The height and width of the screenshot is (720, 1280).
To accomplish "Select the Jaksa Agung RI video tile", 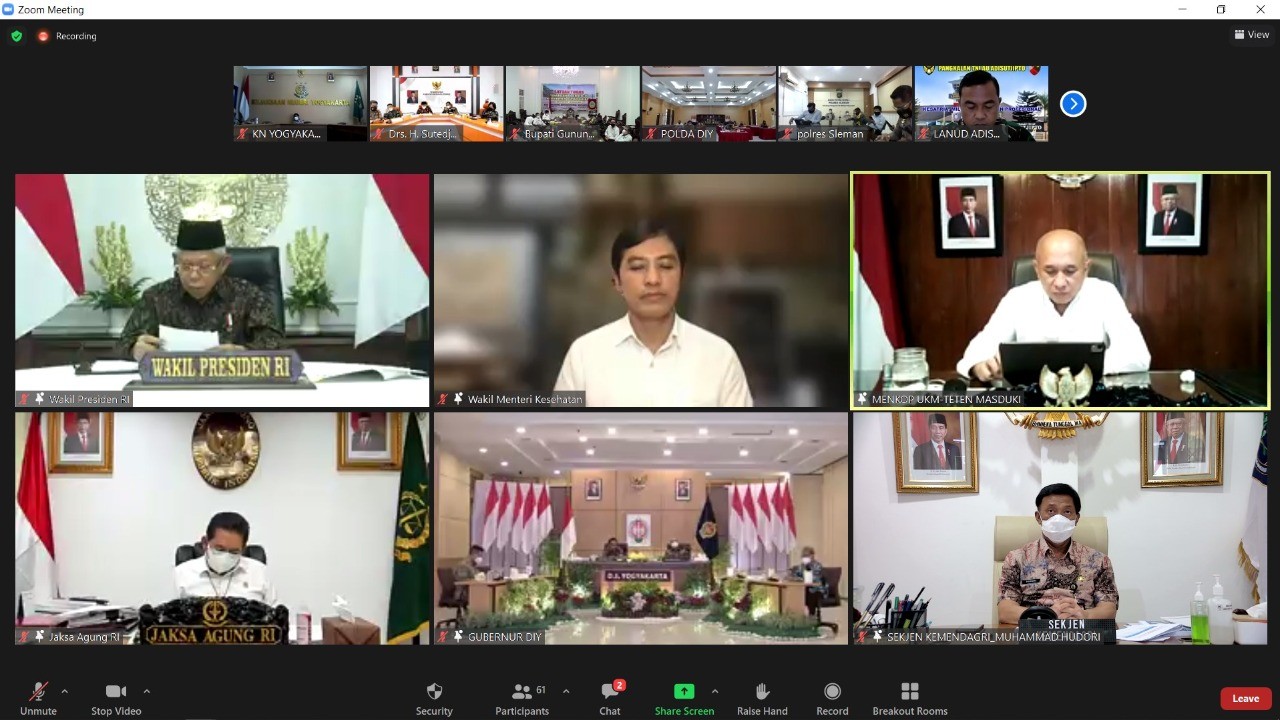I will (222, 528).
